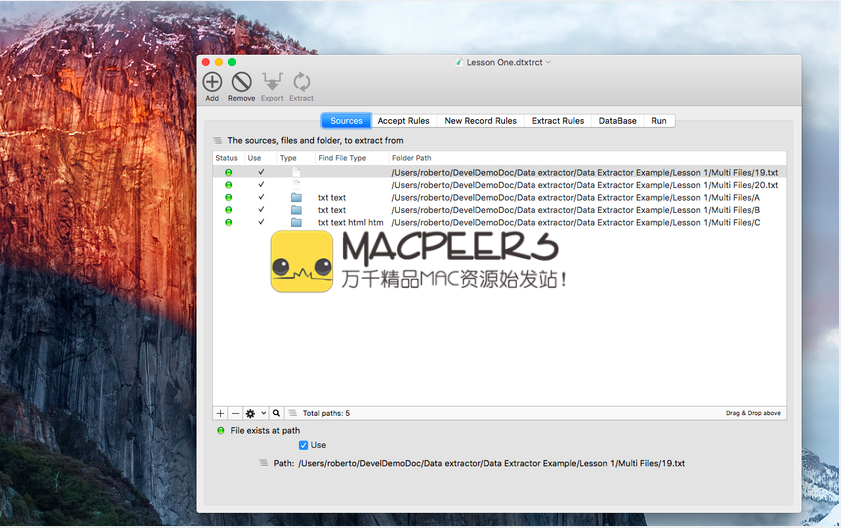This screenshot has width=841, height=528.
Task: Click the Remove toolbar icon
Action: [241, 83]
